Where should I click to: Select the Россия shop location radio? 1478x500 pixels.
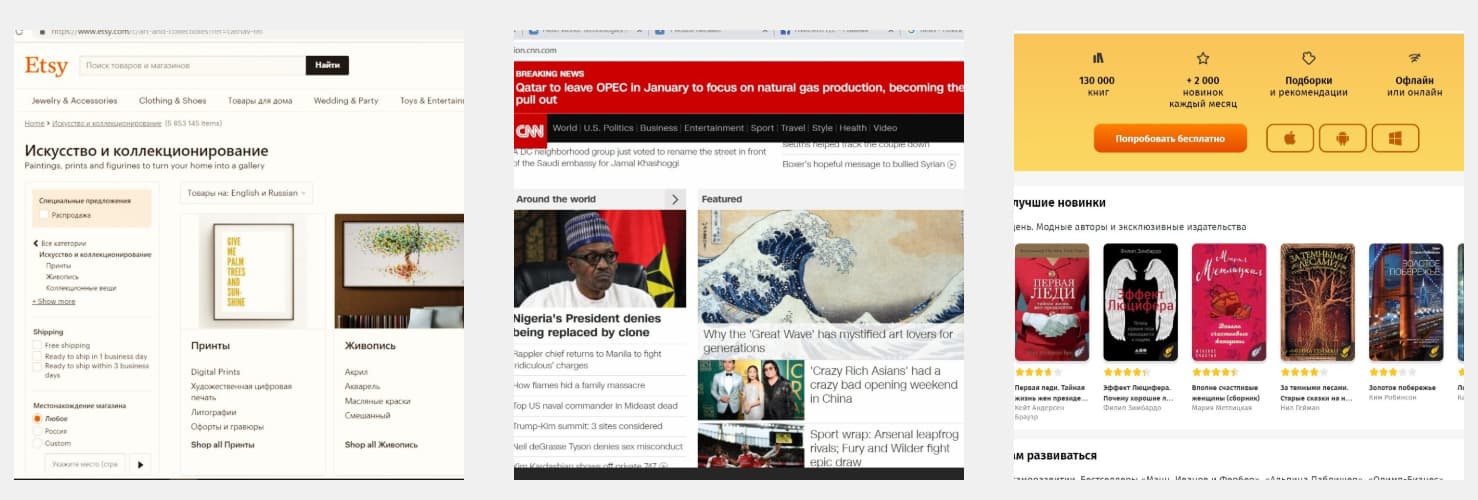tap(38, 431)
